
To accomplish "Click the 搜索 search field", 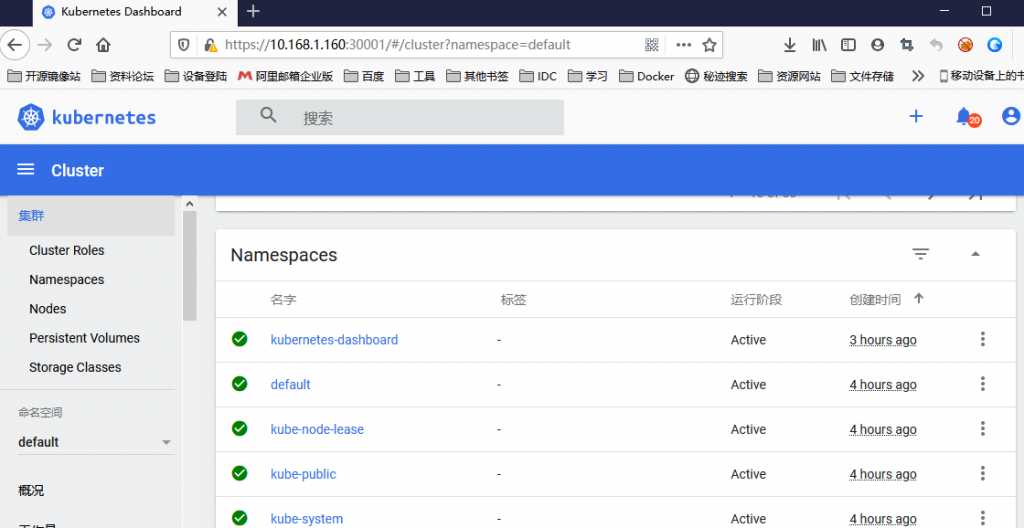I will coord(400,118).
